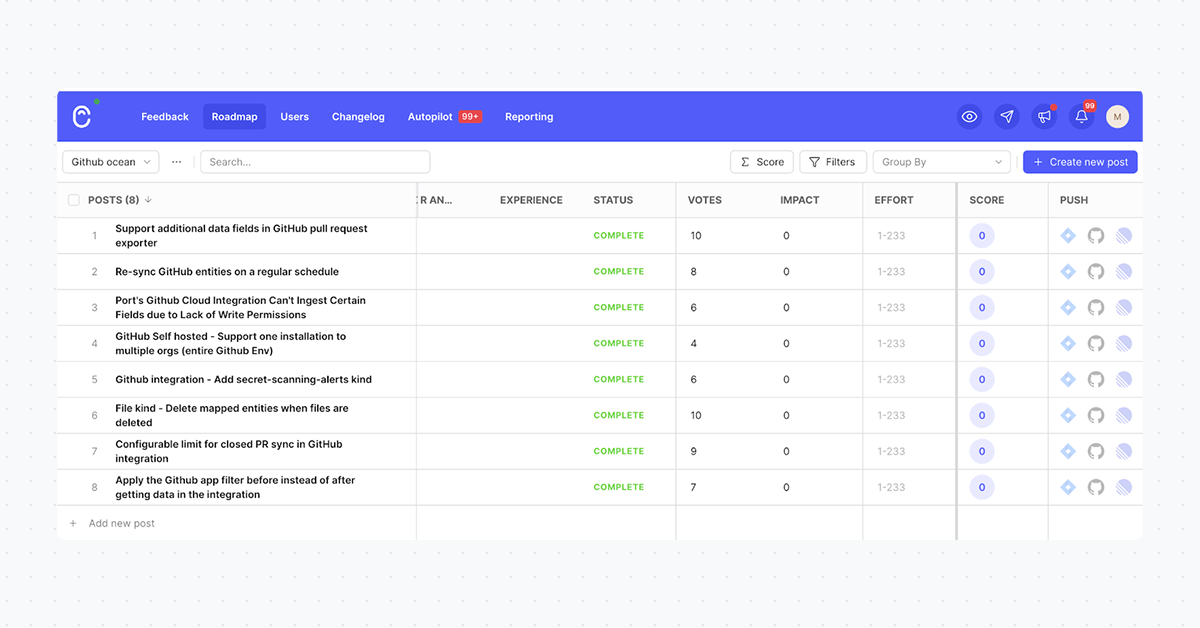Image resolution: width=1200 pixels, height=628 pixels.
Task: Push "Configurable limit for closed PR" post to Linear
Action: pos(1124,452)
